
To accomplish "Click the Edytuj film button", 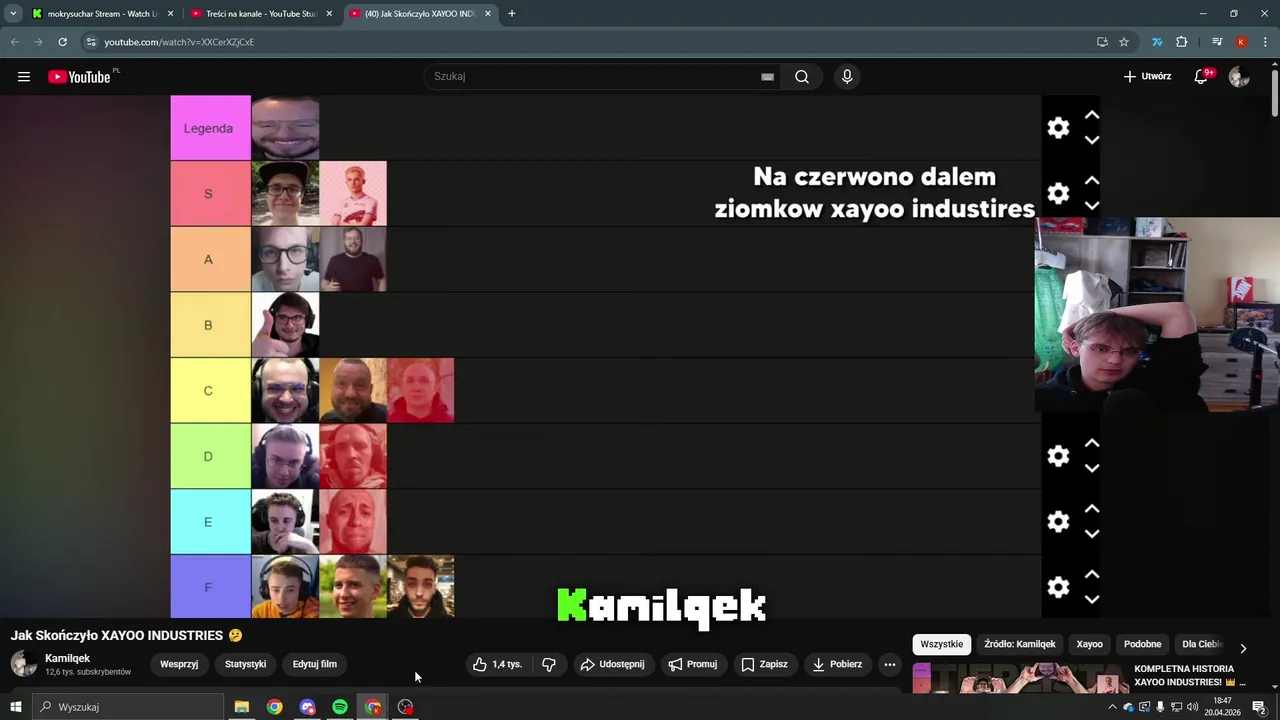I will coord(315,664).
